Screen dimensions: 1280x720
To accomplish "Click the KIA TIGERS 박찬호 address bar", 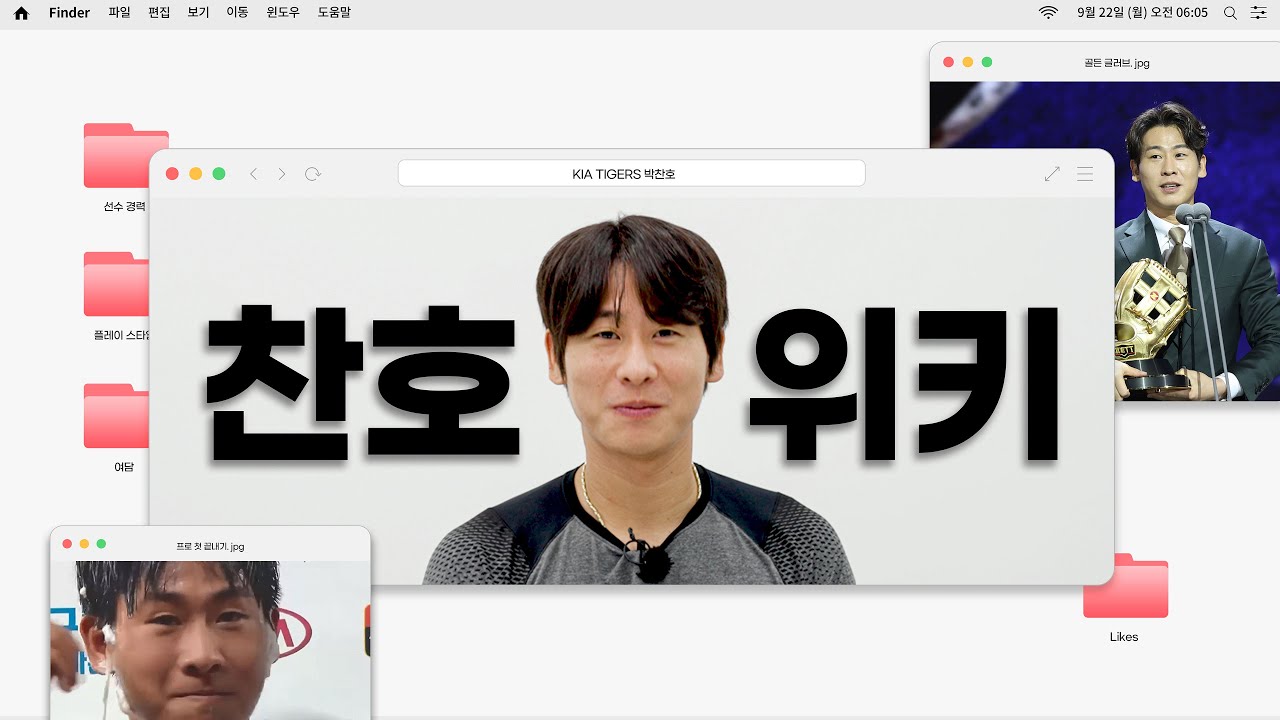I will [x=631, y=174].
